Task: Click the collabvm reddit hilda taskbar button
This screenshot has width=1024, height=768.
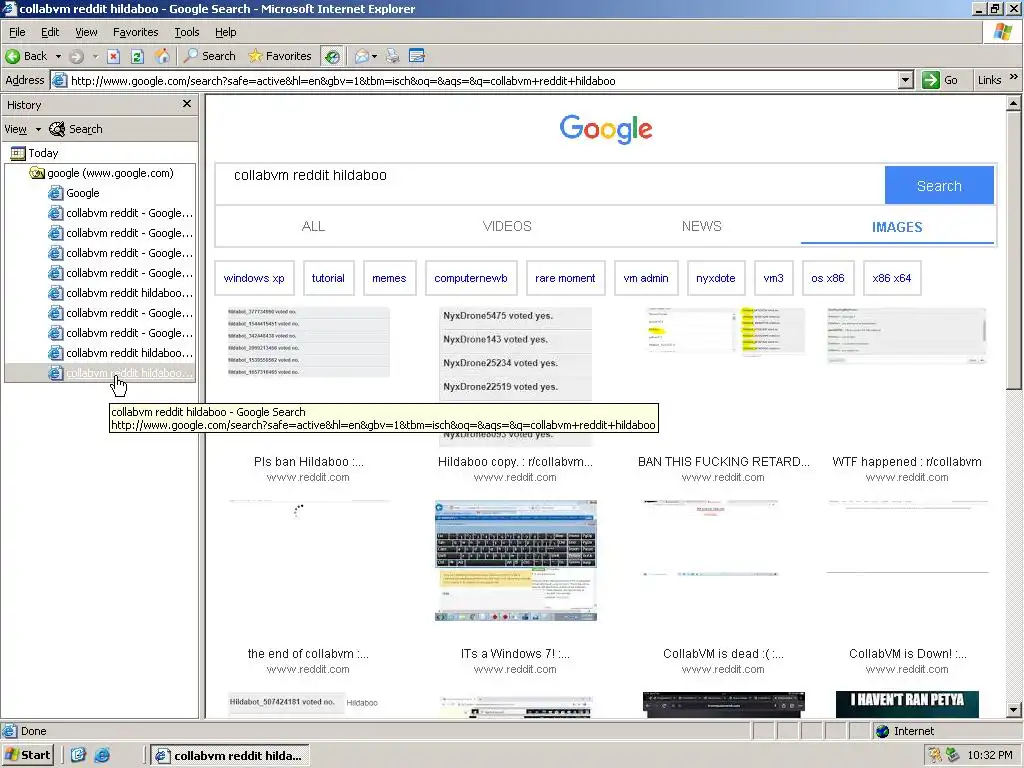Action: [230, 755]
